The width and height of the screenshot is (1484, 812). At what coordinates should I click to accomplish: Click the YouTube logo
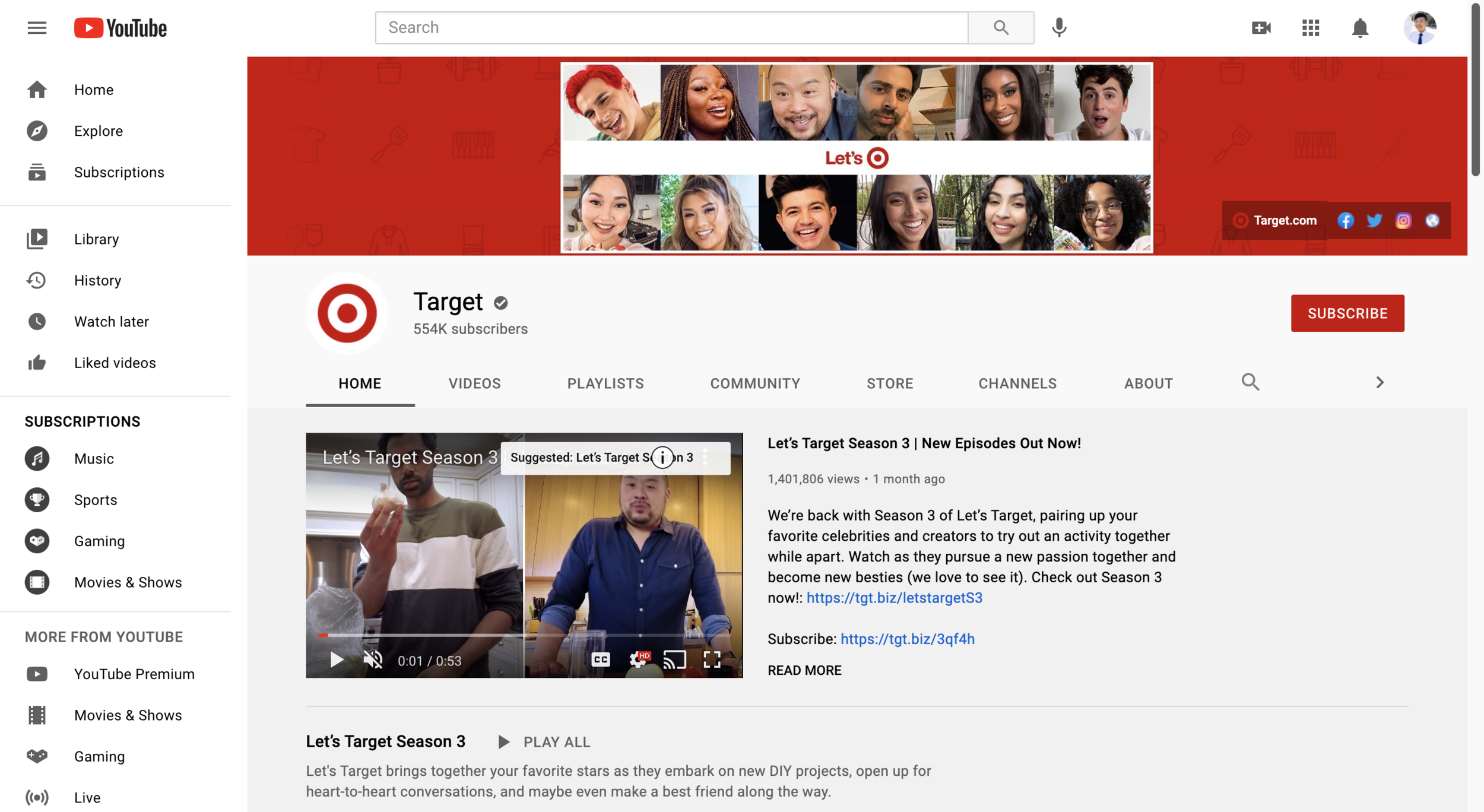point(121,28)
